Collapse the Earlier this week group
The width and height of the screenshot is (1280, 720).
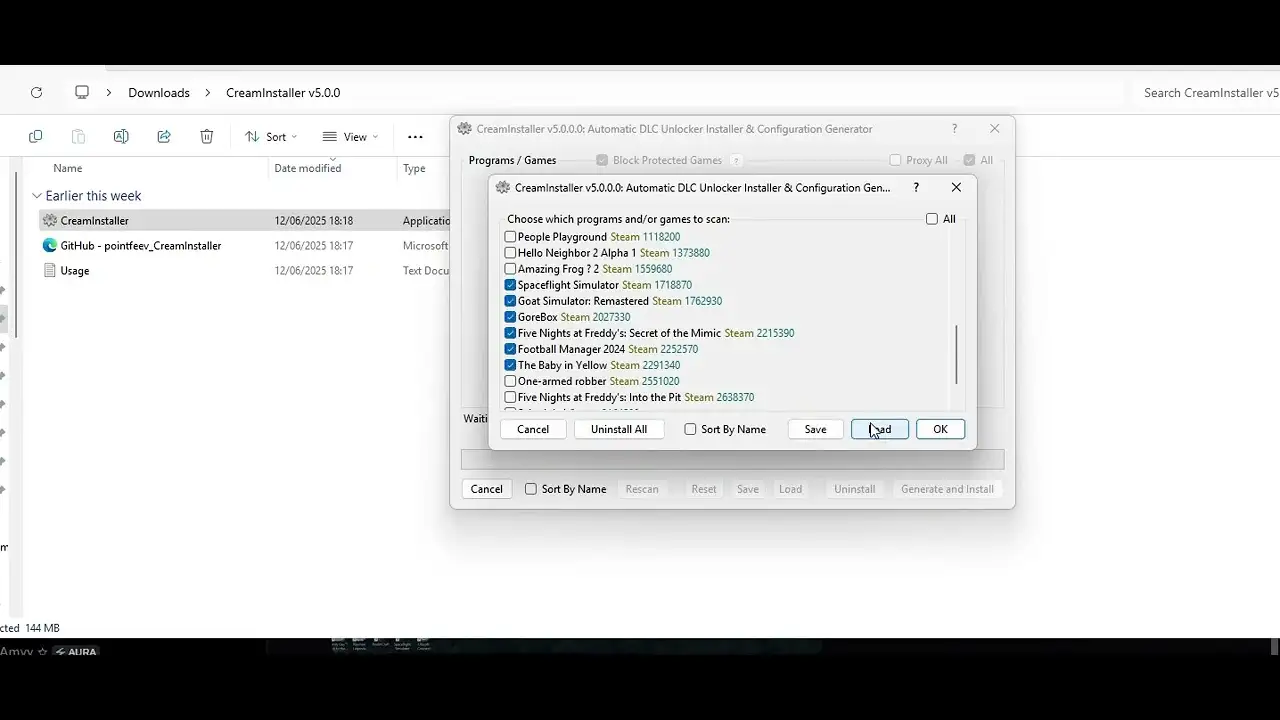point(37,196)
